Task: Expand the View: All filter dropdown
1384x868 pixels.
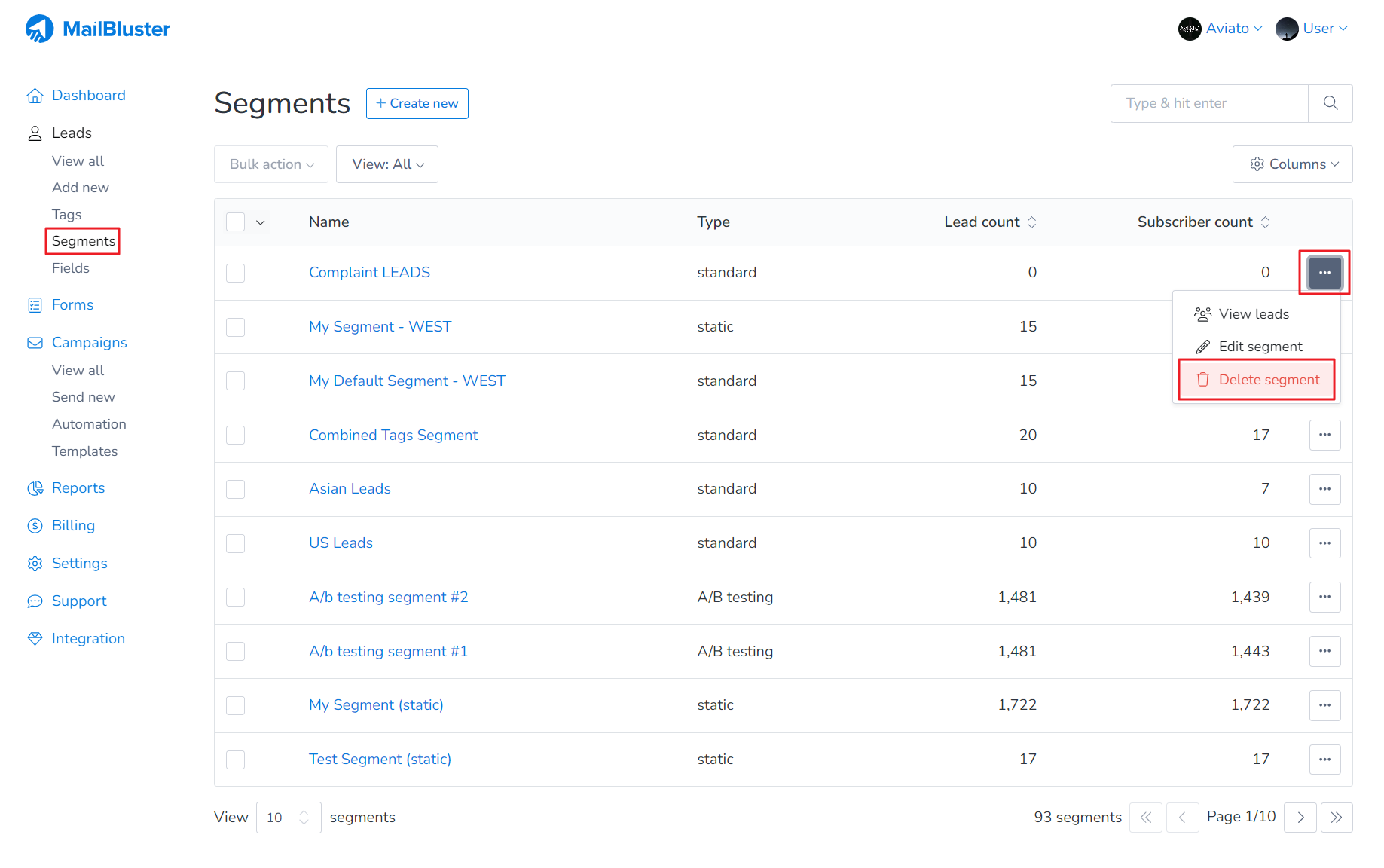Action: tap(386, 164)
